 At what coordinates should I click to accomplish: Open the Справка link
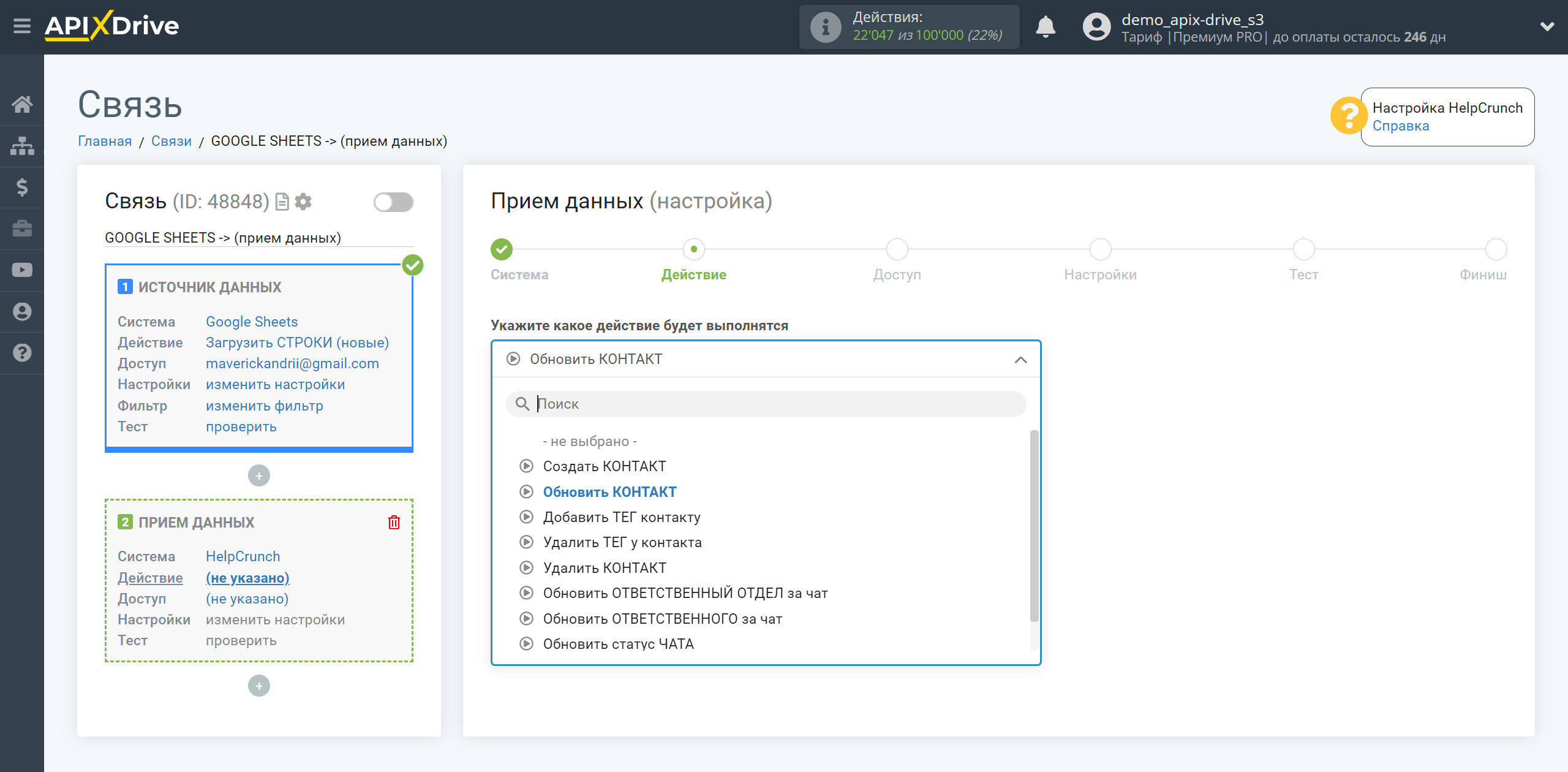pyautogui.click(x=1400, y=126)
